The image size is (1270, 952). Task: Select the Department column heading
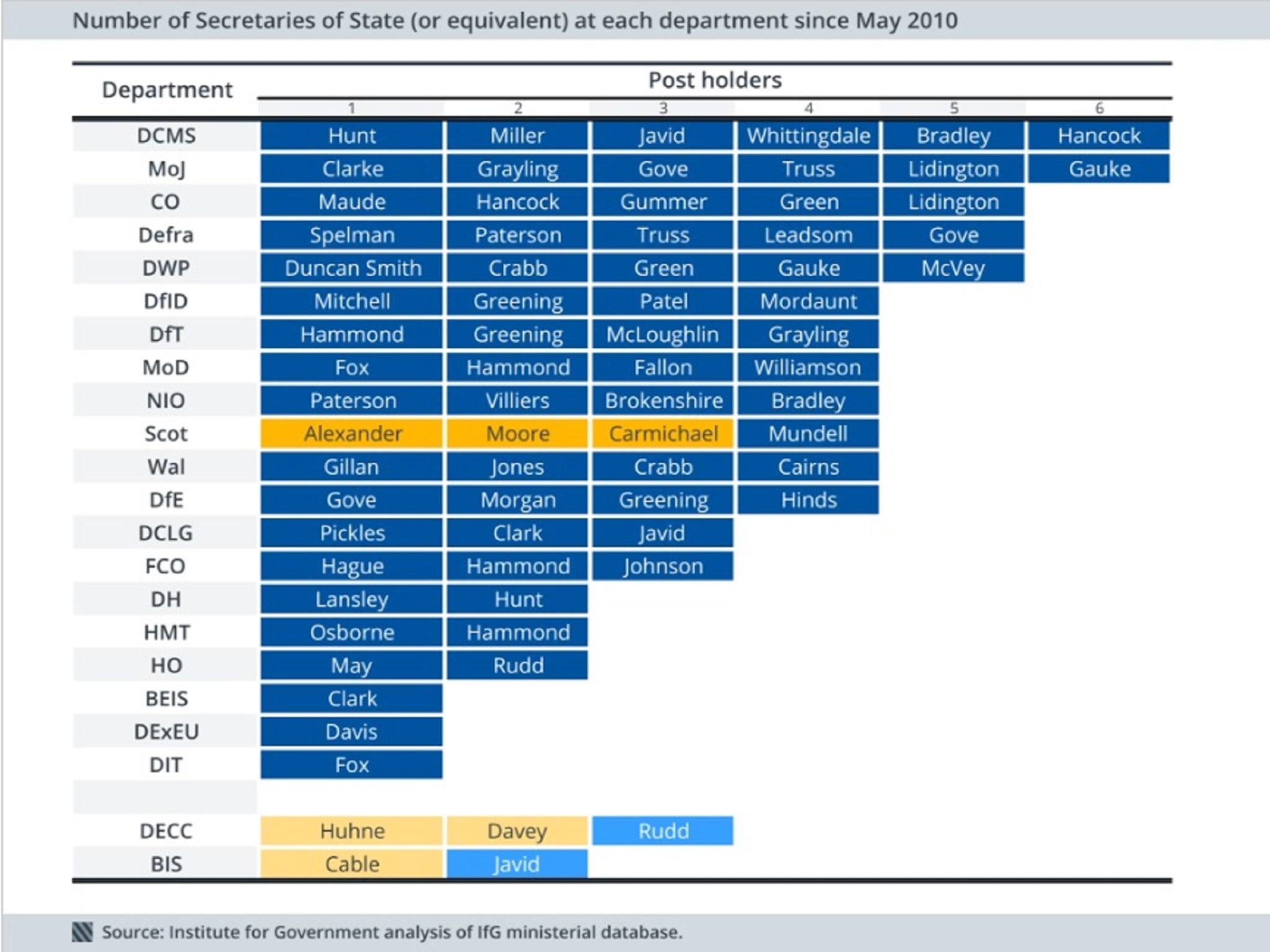click(167, 90)
